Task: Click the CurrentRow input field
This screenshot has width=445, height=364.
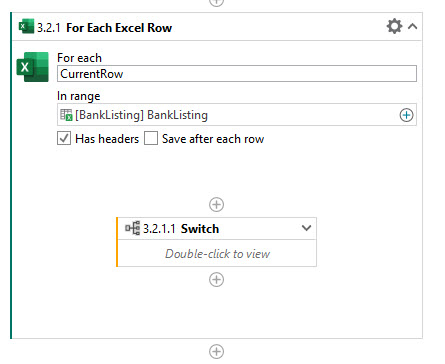Action: pos(237,74)
